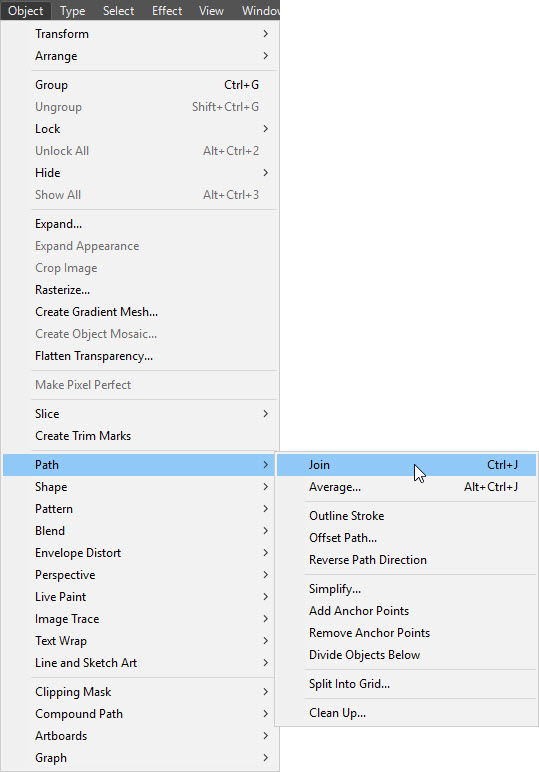The height and width of the screenshot is (772, 539).
Task: Expand the Transform submenu
Action: (140, 34)
